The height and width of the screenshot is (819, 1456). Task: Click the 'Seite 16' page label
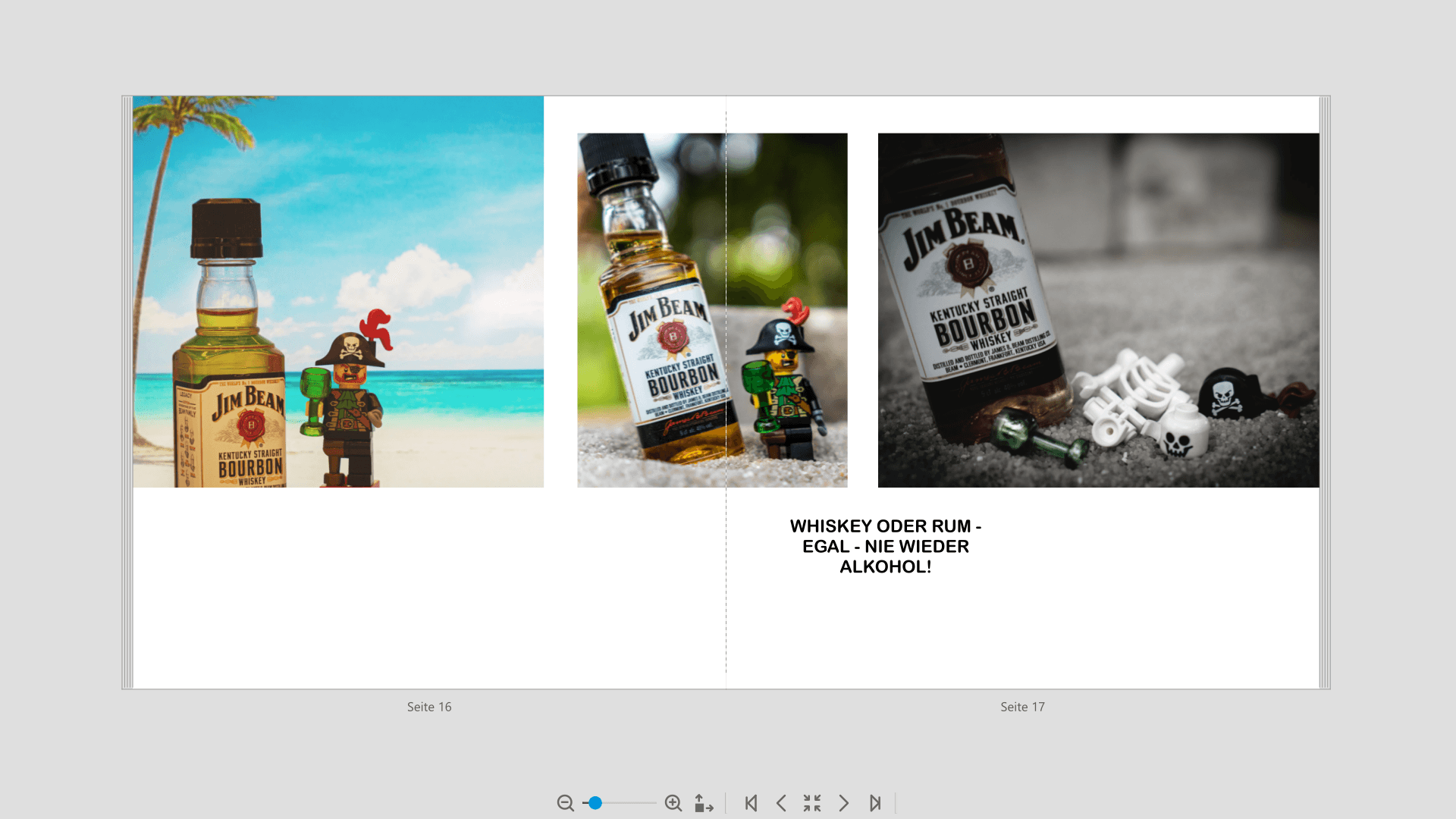click(429, 707)
